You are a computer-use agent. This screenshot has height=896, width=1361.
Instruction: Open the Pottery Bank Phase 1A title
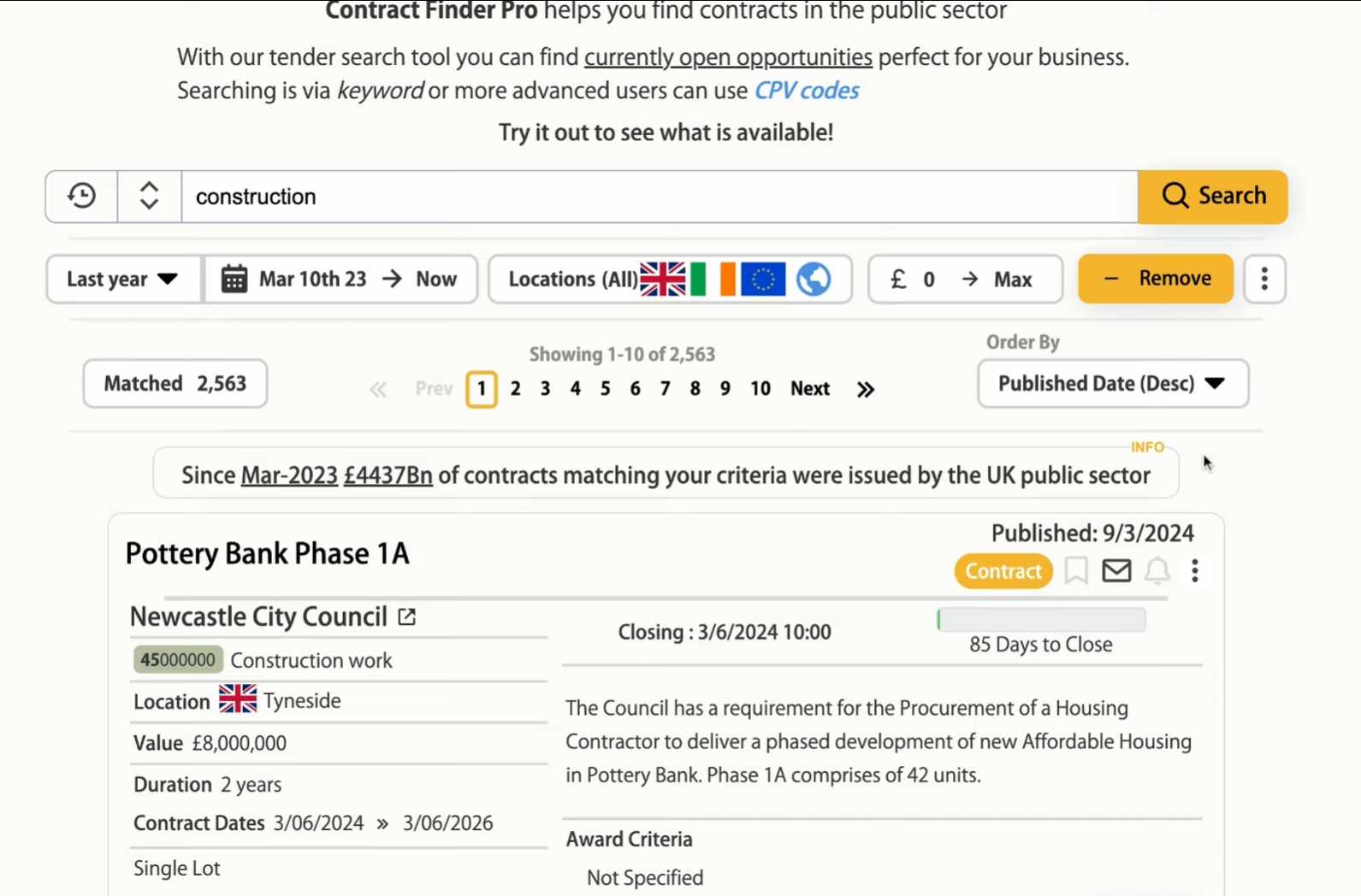[x=268, y=554]
